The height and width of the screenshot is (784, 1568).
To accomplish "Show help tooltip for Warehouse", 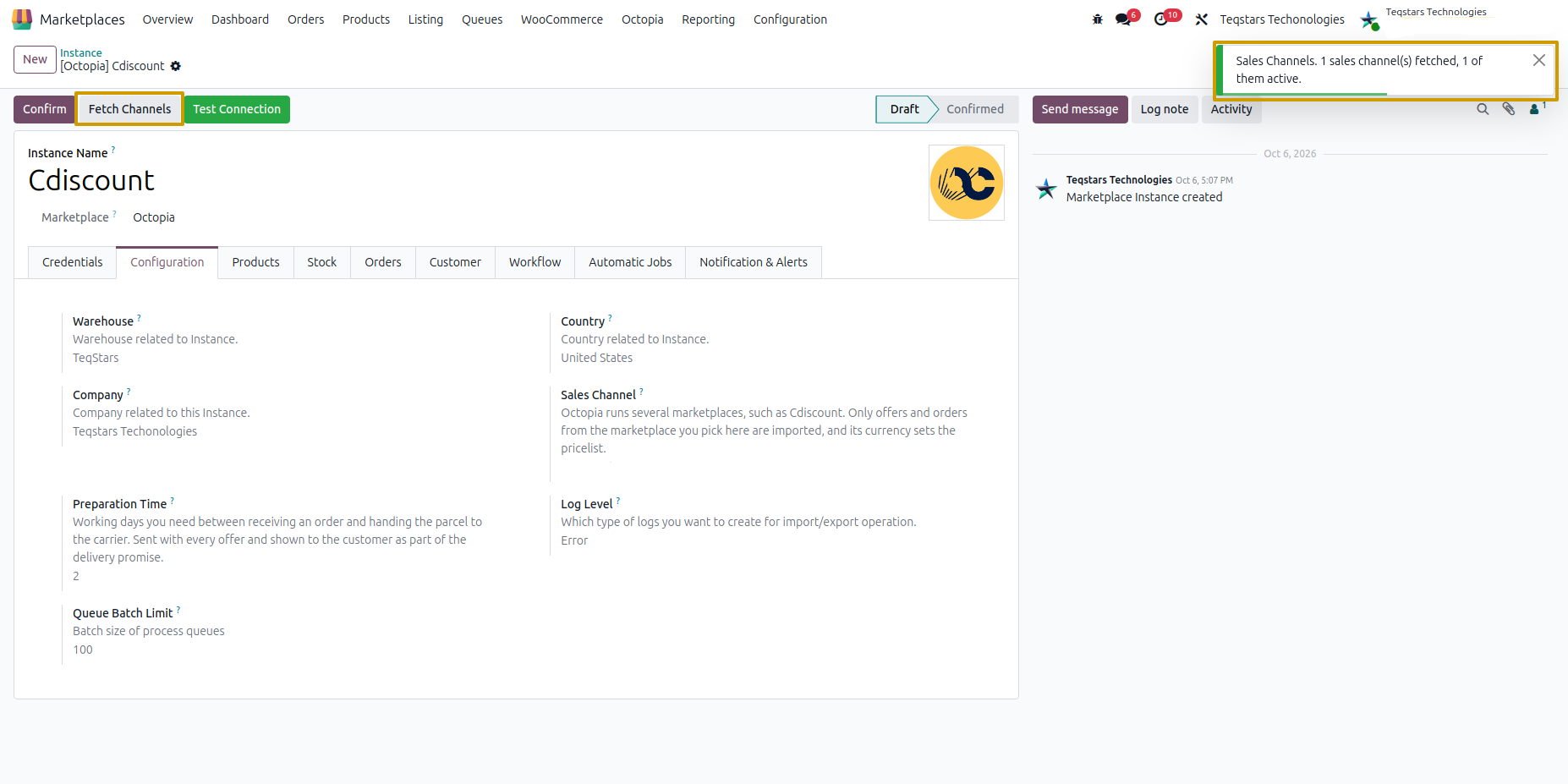I will 139,318.
